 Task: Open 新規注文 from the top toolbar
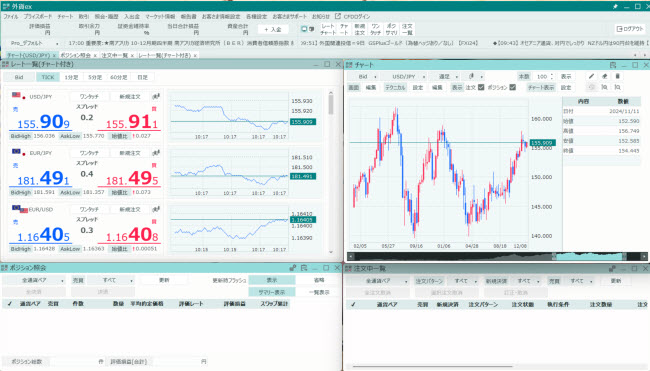pos(359,29)
